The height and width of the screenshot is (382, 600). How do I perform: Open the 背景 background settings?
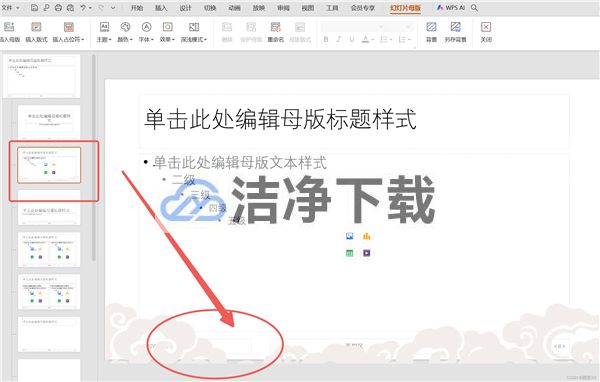[x=431, y=32]
